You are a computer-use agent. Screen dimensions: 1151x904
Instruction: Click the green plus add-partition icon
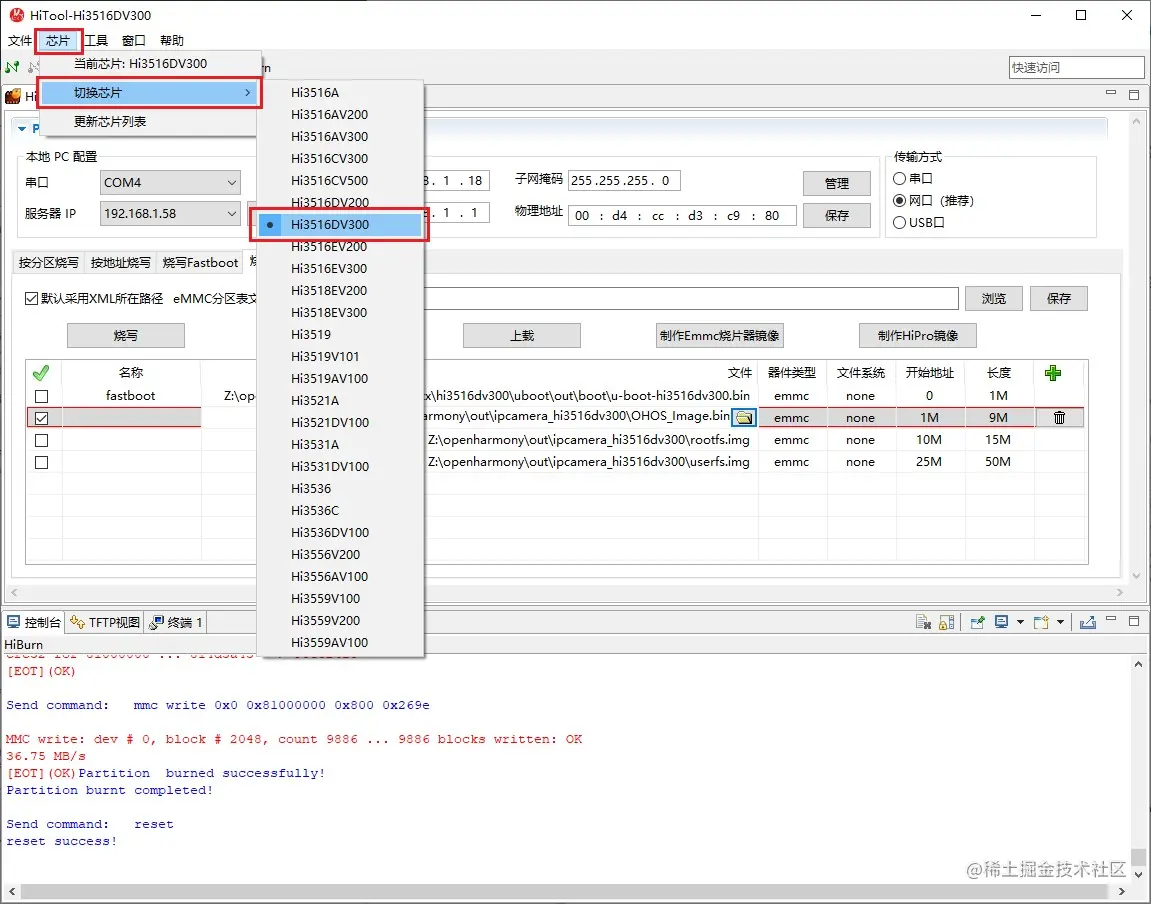[x=1053, y=373]
